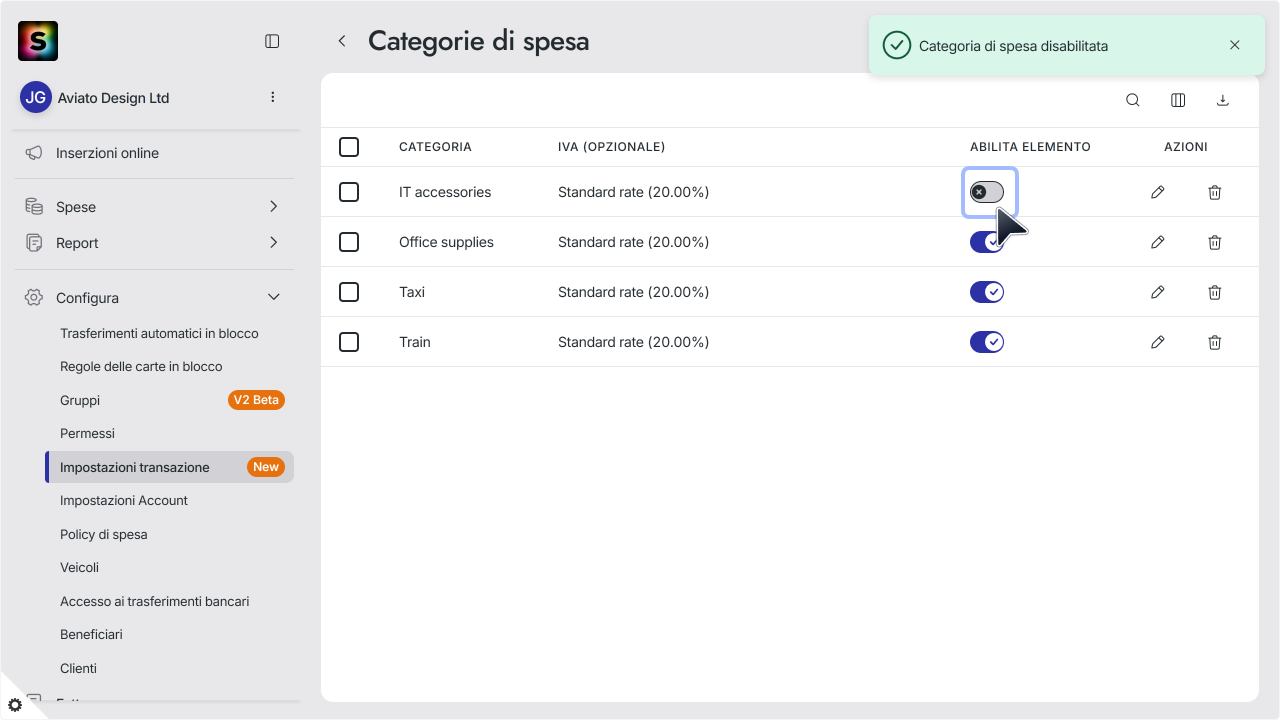Disable the Taxi toggle
The width and height of the screenshot is (1280, 720).
click(987, 292)
